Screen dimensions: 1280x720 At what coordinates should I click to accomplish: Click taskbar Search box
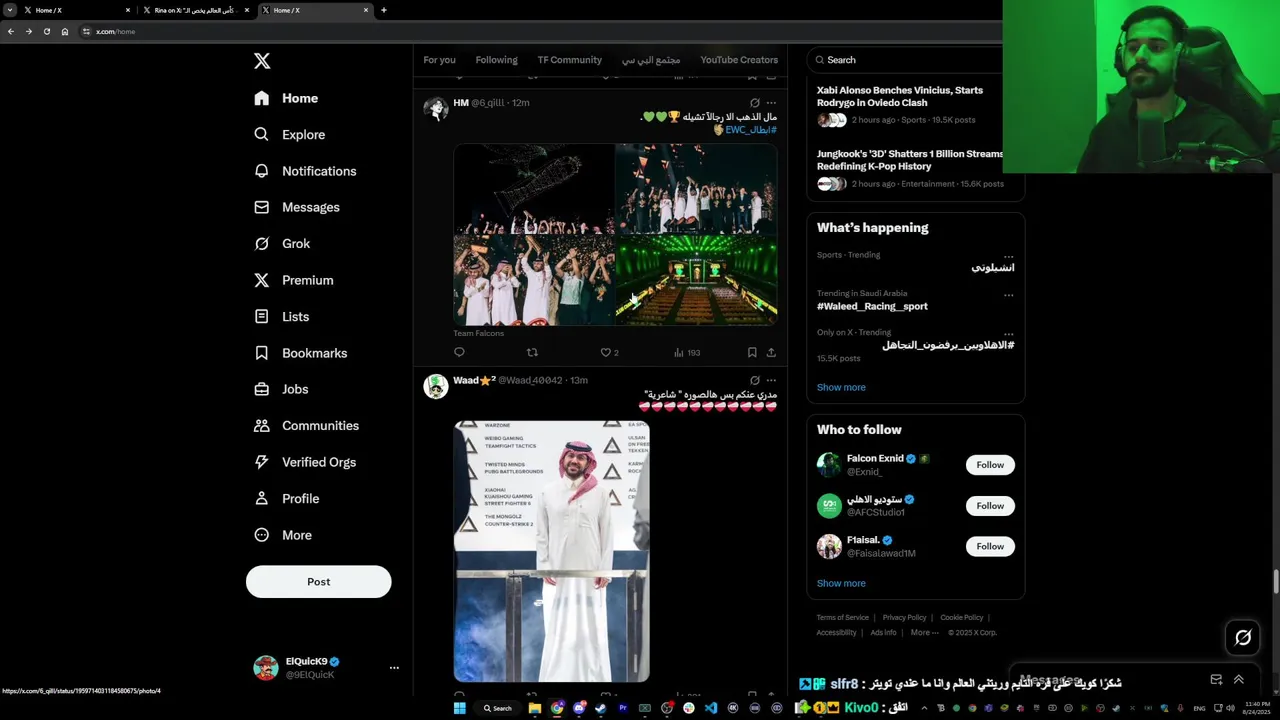(x=498, y=708)
